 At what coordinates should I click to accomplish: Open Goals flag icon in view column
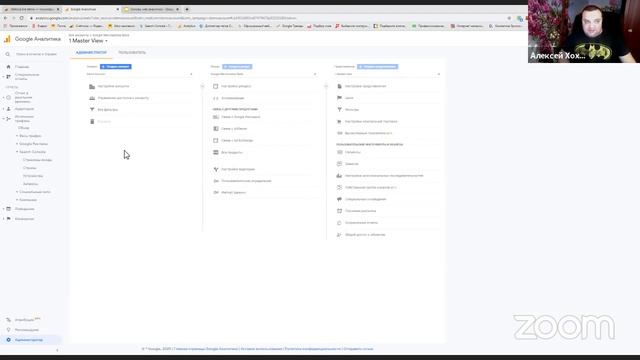tap(339, 98)
